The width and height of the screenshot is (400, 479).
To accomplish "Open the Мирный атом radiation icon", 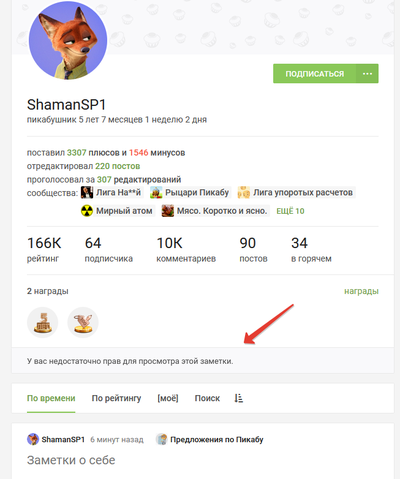I will pos(87,211).
